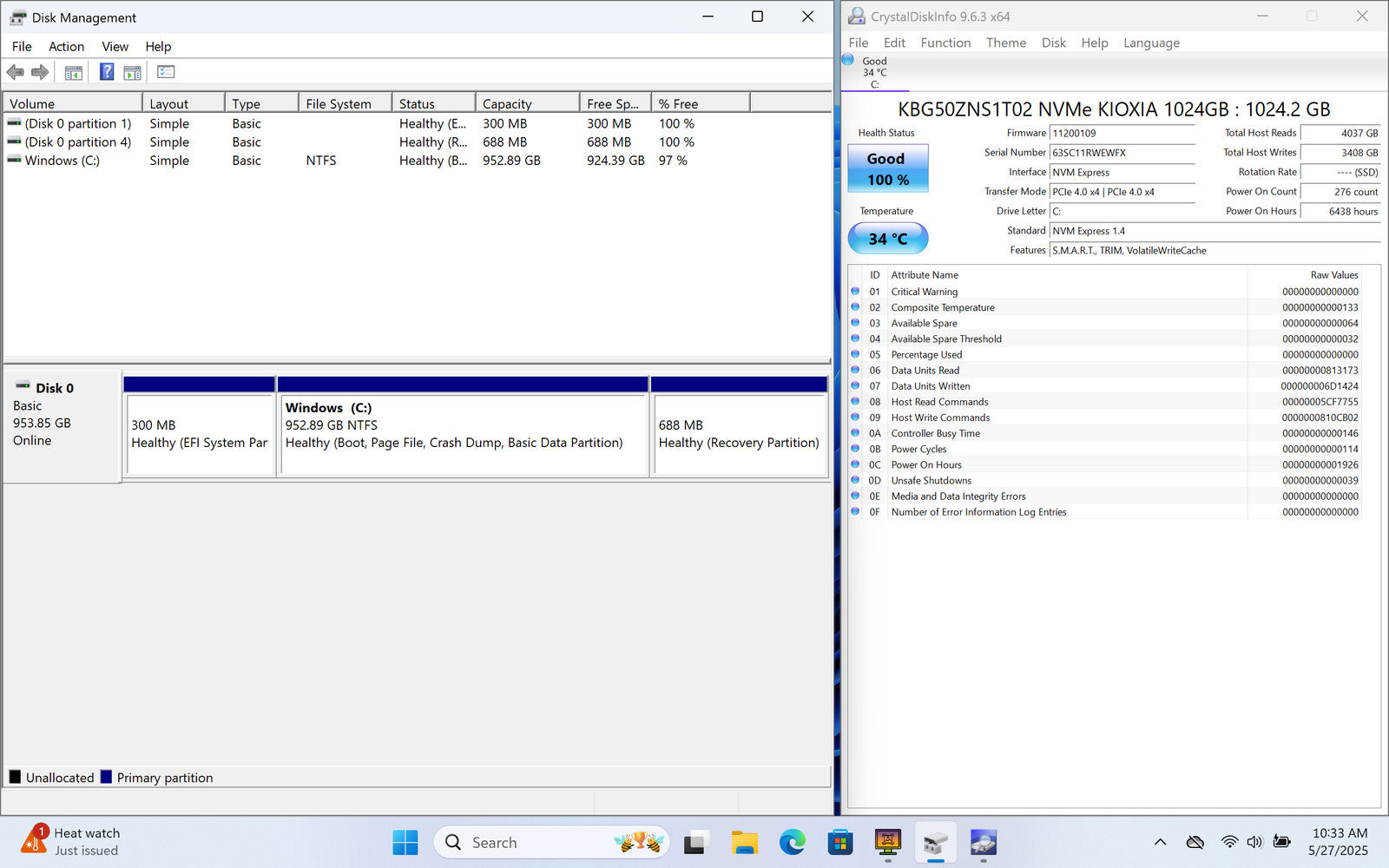This screenshot has width=1389, height=868.
Task: Click the Unallocated black legend swatch
Action: click(x=15, y=777)
